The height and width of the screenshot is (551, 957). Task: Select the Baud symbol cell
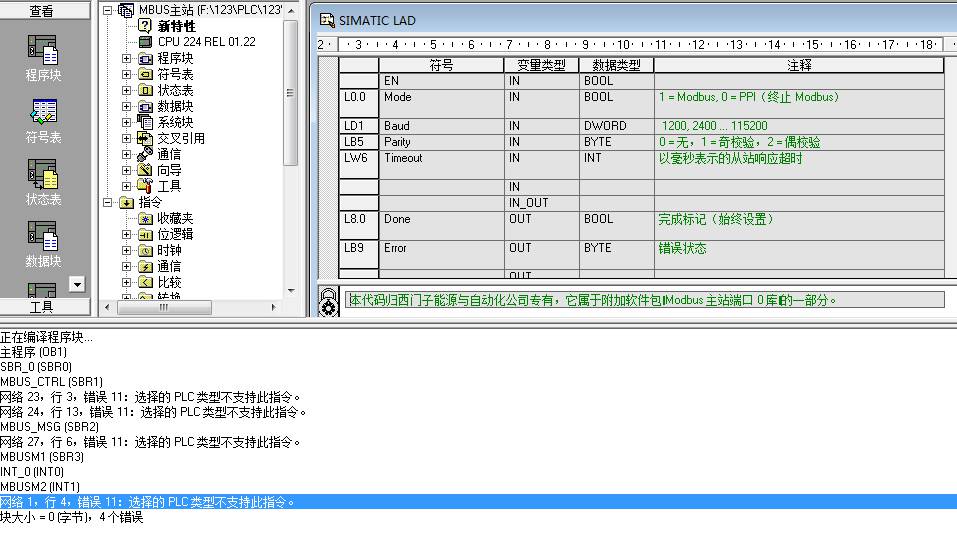click(x=441, y=126)
